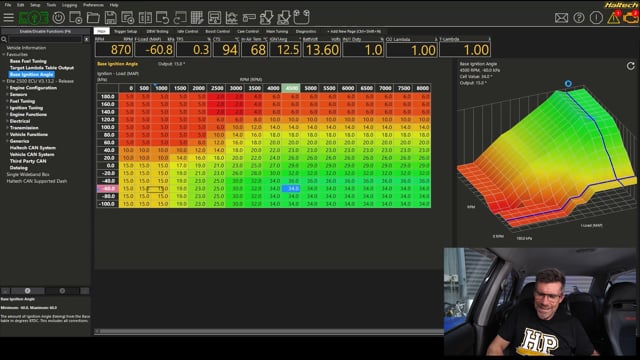This screenshot has height=360, width=640.
Task: Open the warning triangle alerts icon
Action: [614, 17]
